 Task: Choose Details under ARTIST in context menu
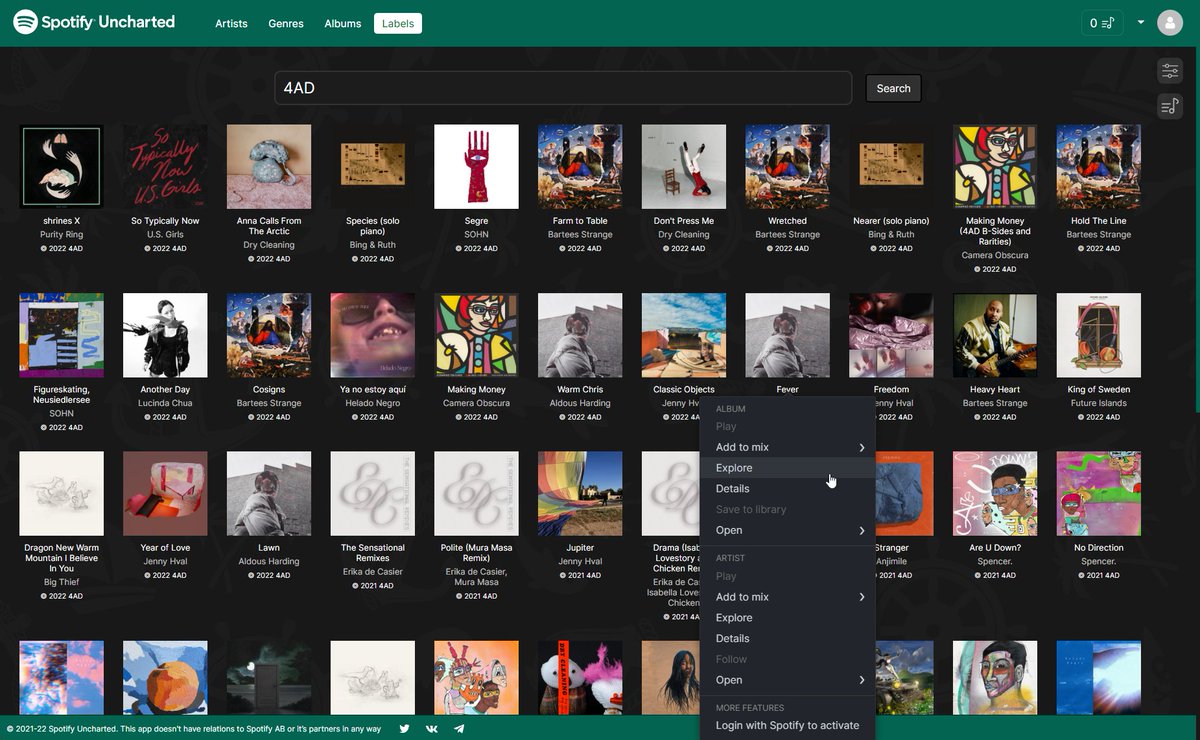click(788, 638)
